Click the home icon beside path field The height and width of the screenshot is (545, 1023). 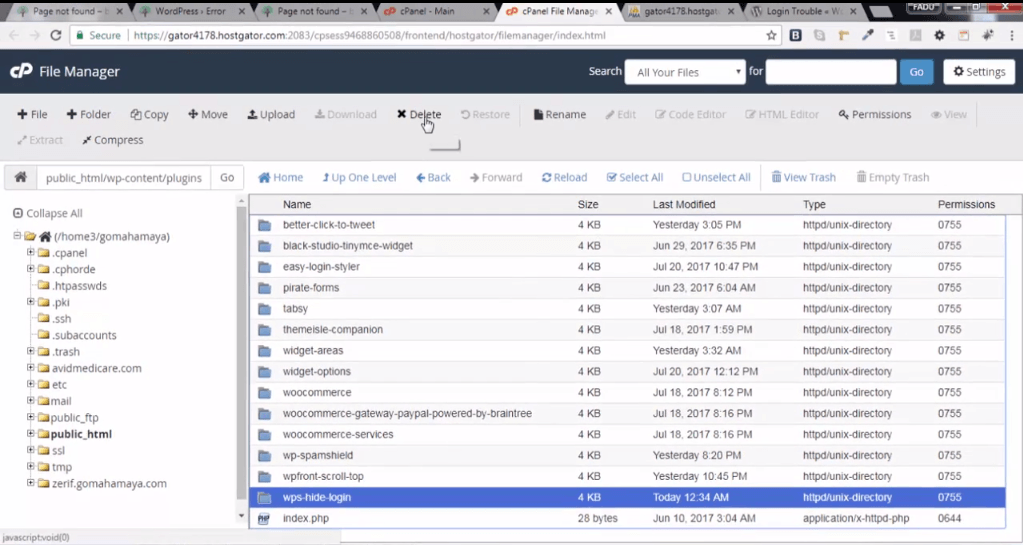(21, 177)
